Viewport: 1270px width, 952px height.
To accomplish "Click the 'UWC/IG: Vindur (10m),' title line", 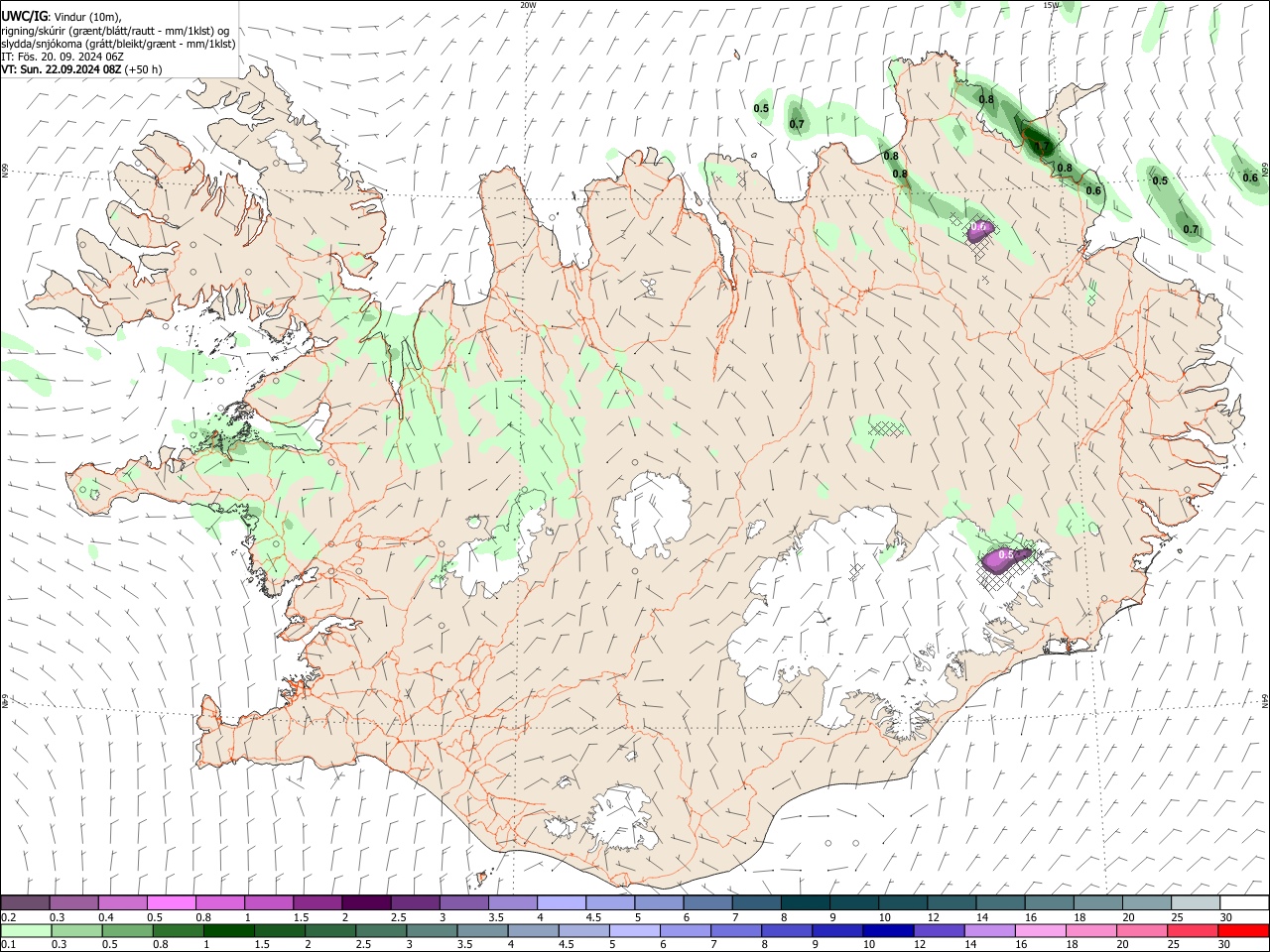I will pyautogui.click(x=62, y=15).
